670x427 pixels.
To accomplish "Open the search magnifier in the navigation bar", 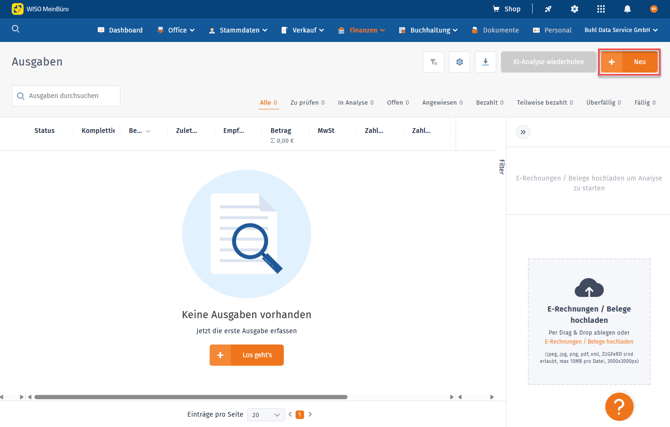I will (x=16, y=29).
